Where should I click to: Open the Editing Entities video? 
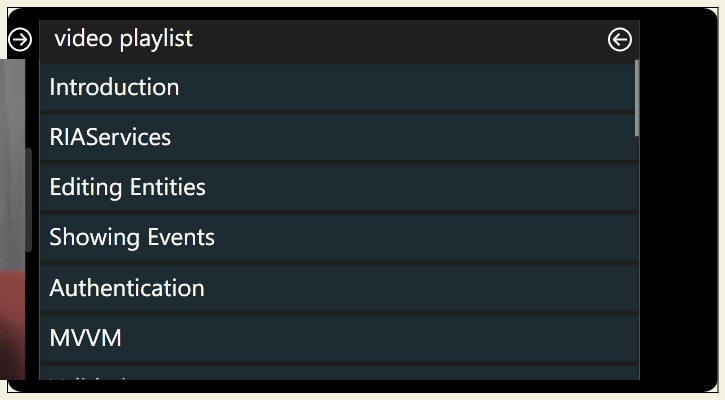tap(338, 187)
